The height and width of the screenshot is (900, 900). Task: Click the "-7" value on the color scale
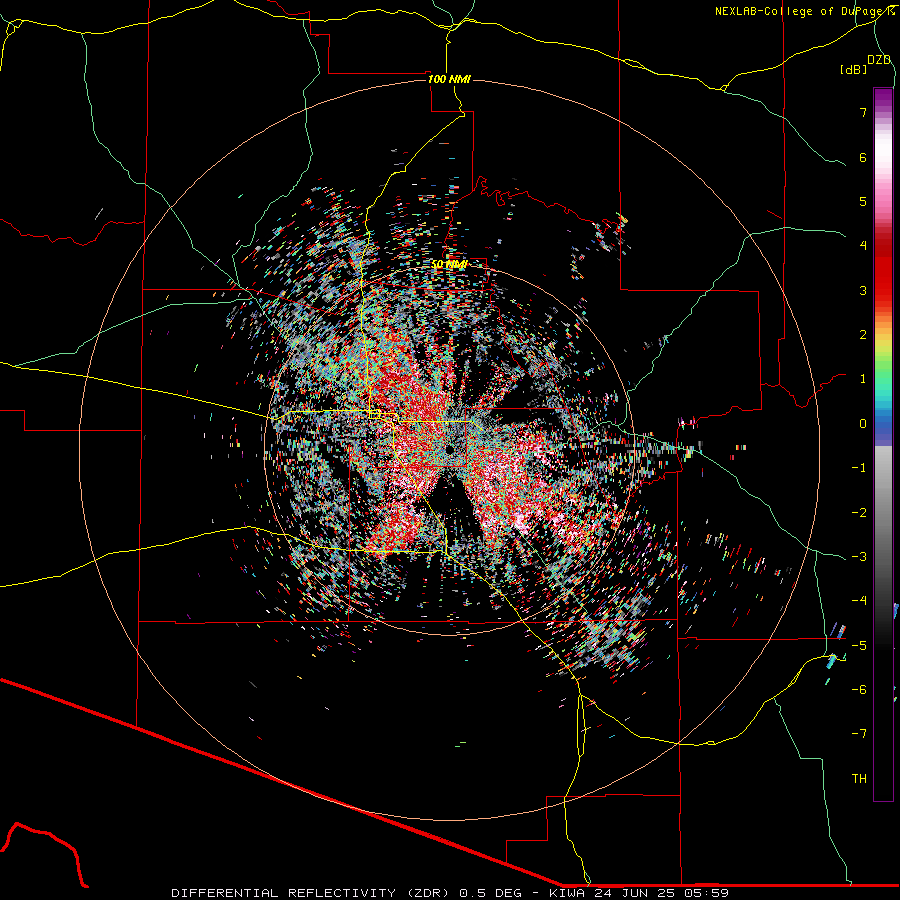859,734
